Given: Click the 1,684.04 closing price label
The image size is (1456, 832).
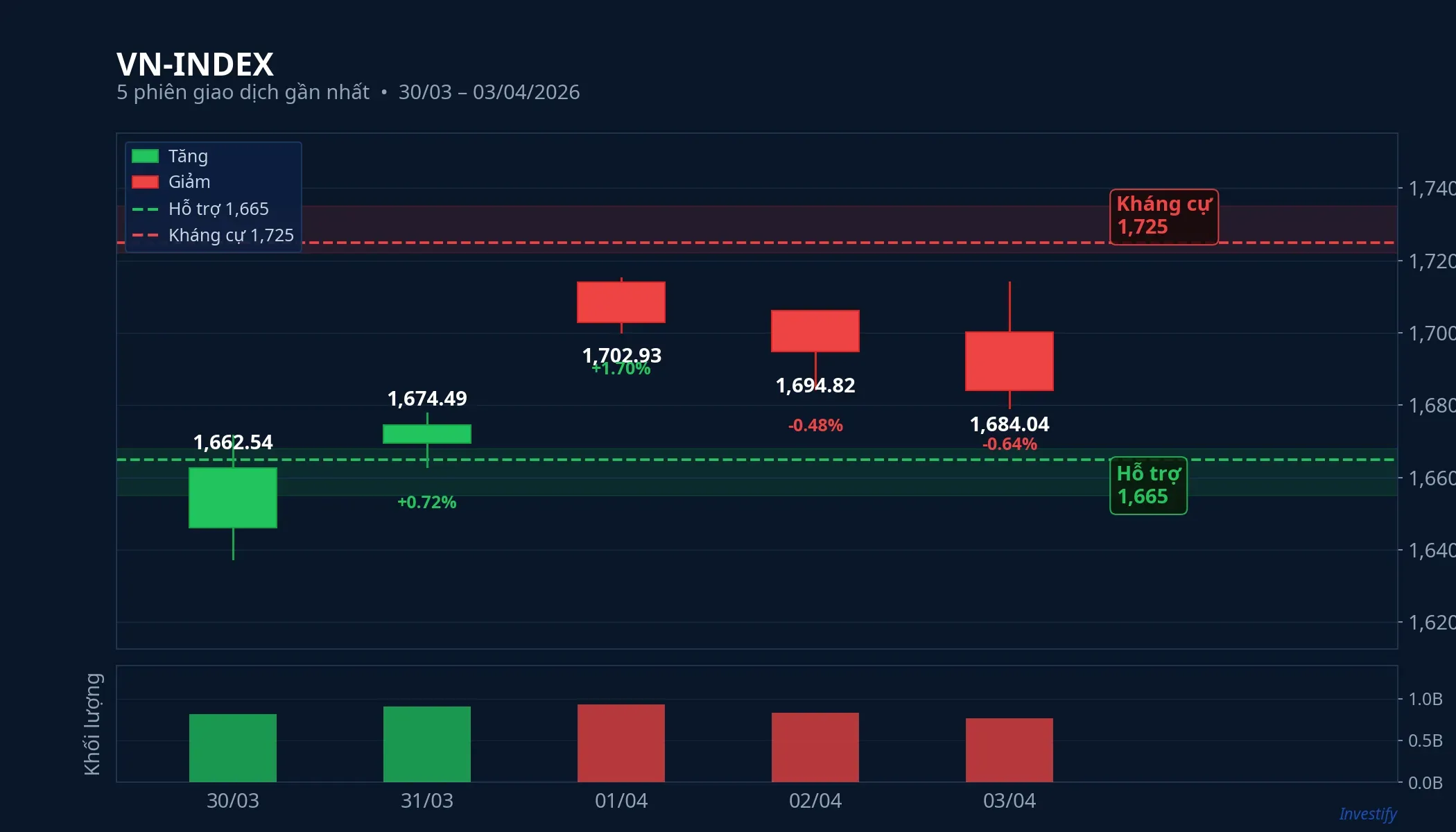Looking at the screenshot, I should pos(1009,424).
